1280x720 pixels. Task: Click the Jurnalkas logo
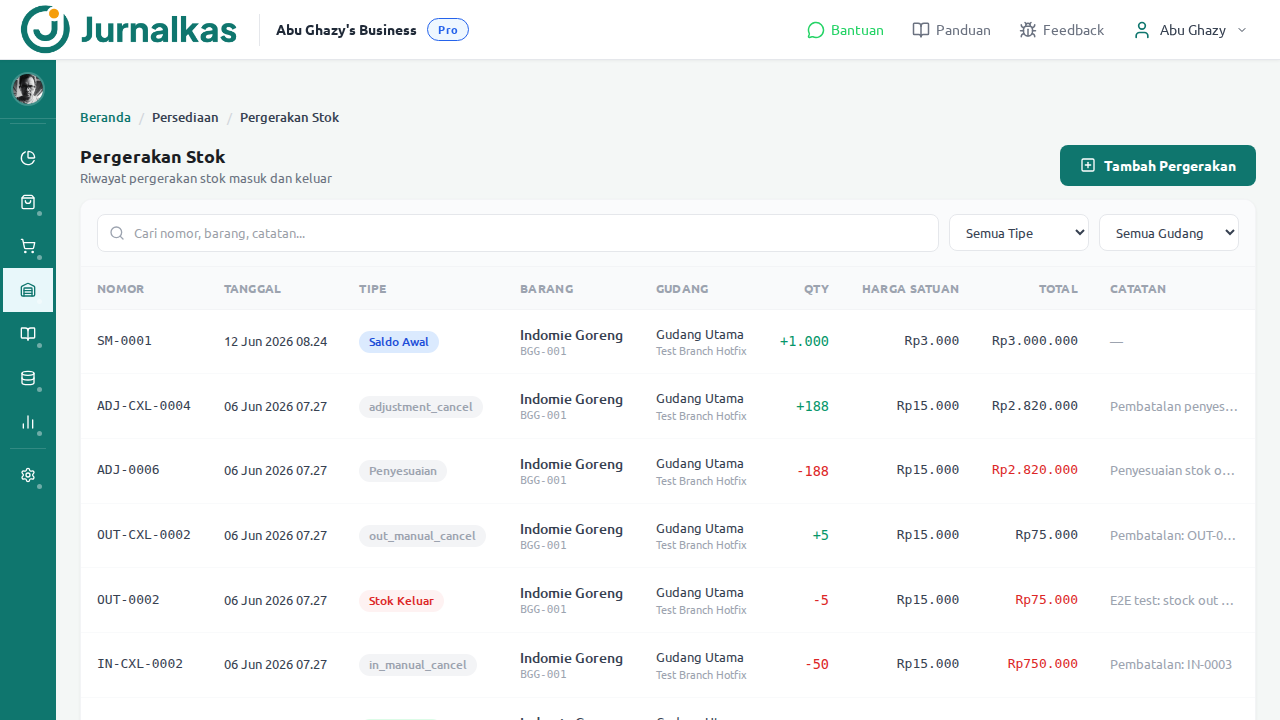coord(129,30)
